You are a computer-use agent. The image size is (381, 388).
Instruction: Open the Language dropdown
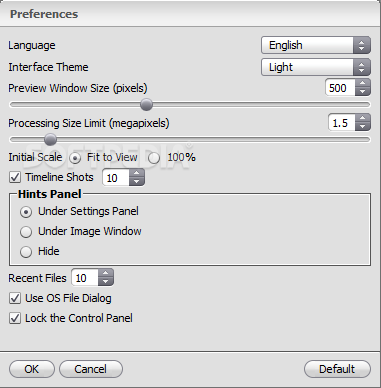(x=316, y=45)
